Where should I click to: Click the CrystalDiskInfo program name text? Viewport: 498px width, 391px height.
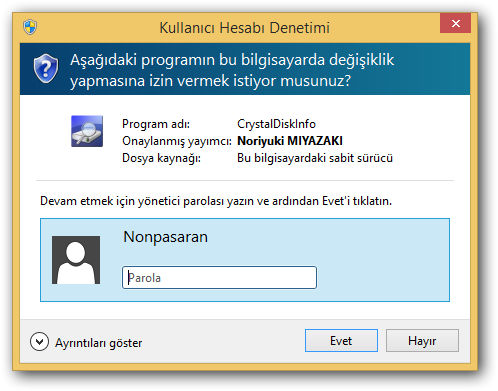point(276,124)
